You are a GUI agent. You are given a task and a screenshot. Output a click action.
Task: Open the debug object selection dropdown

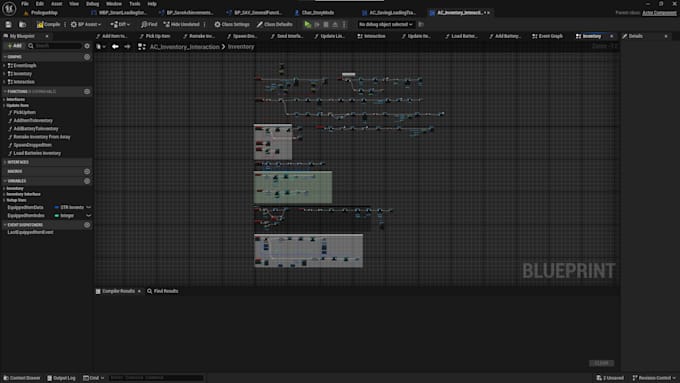(x=386, y=24)
